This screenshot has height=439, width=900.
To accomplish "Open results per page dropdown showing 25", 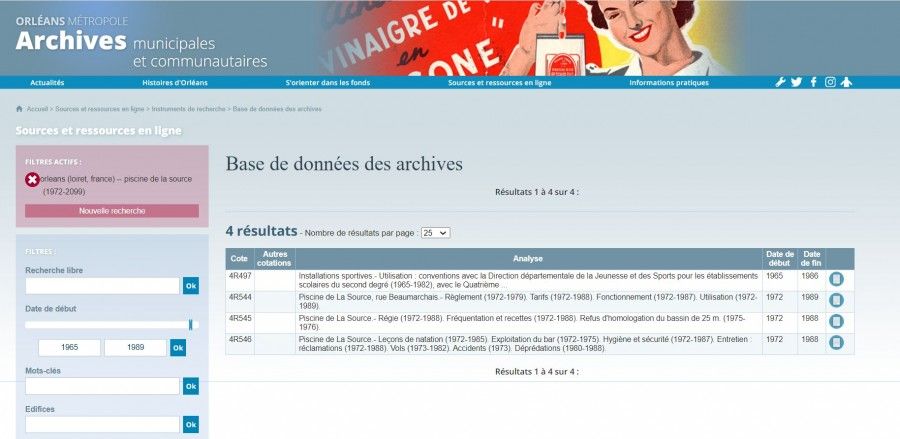I will click(436, 233).
